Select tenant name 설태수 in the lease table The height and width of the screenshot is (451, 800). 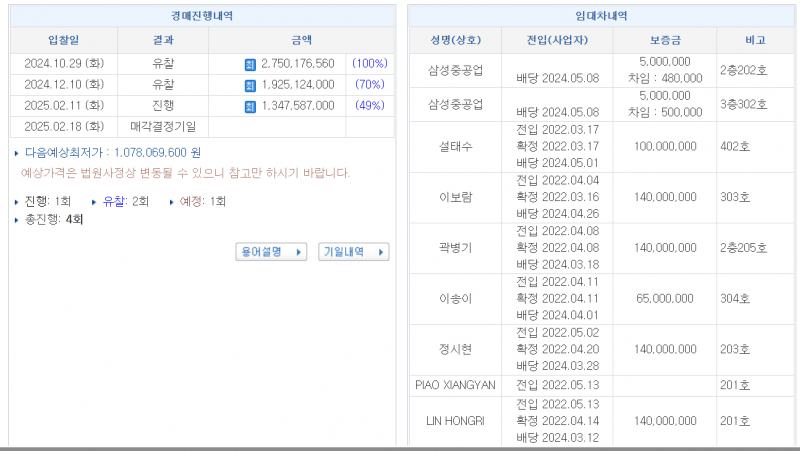(x=455, y=147)
